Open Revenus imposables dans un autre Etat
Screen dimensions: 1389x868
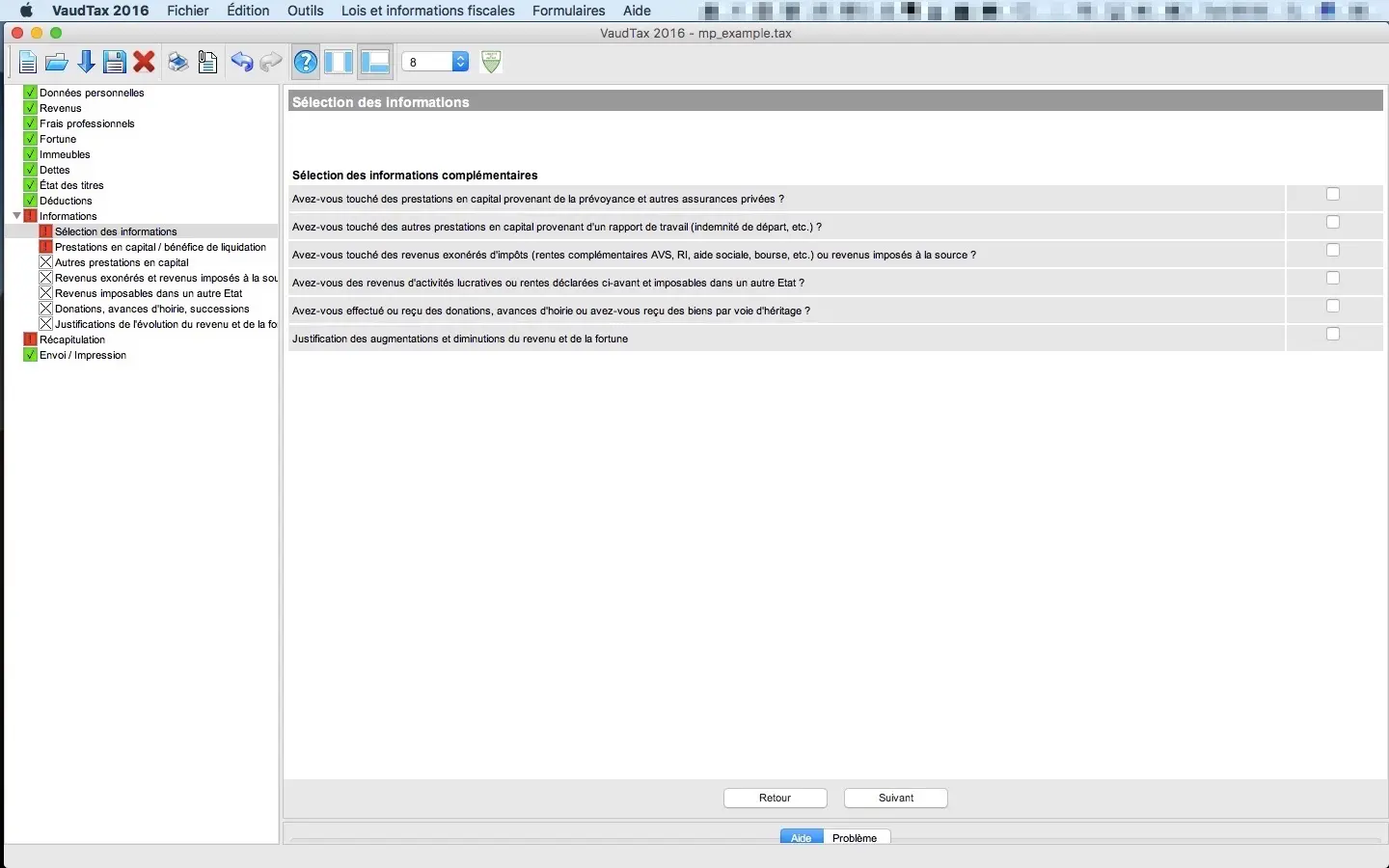pyautogui.click(x=149, y=293)
